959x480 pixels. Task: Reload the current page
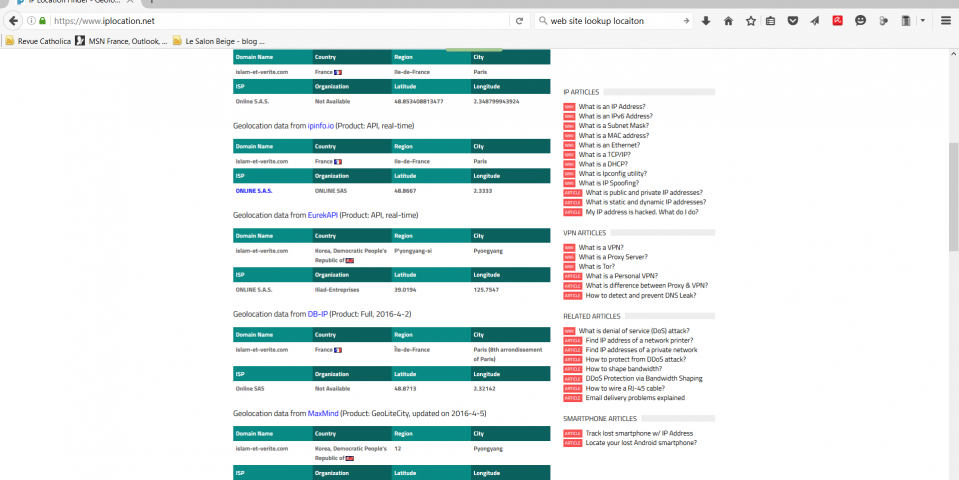coord(519,21)
